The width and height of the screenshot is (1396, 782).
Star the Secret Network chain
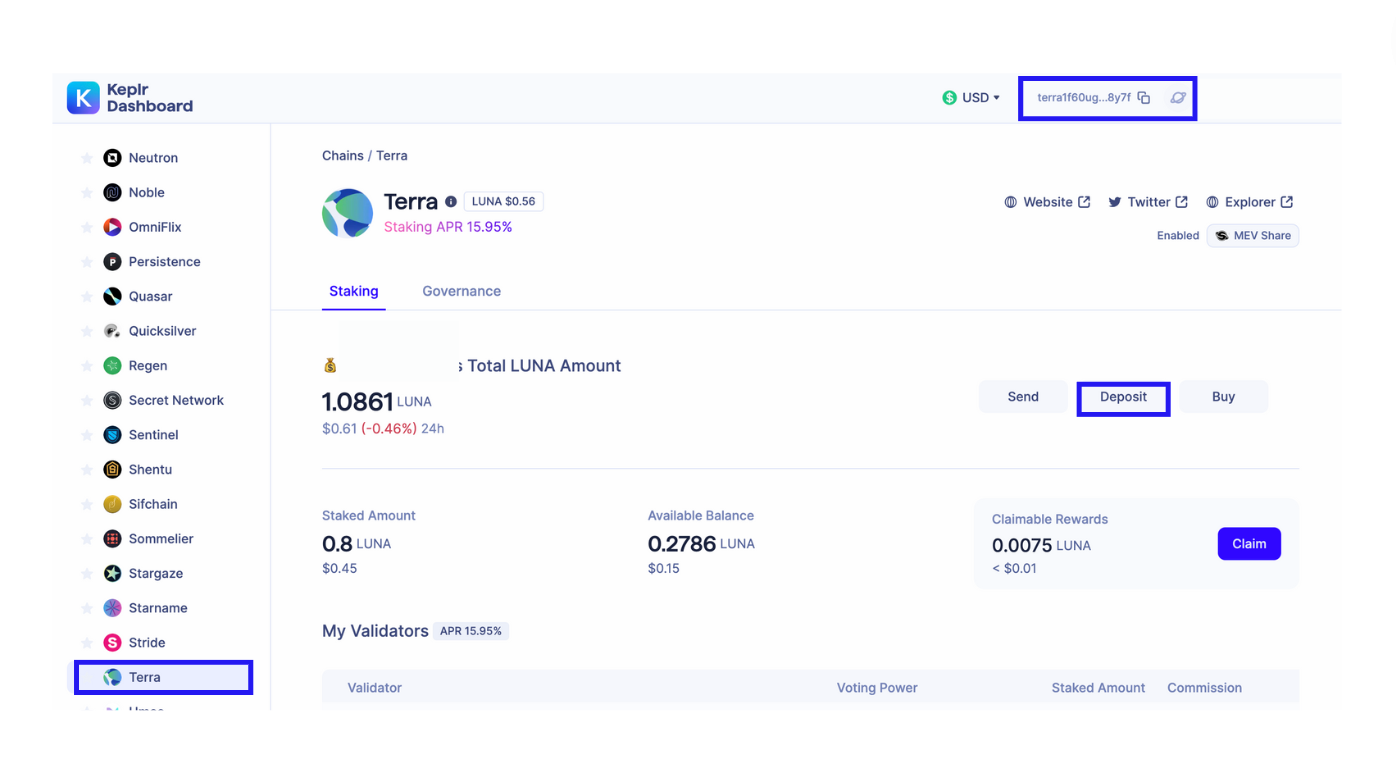pyautogui.click(x=87, y=400)
